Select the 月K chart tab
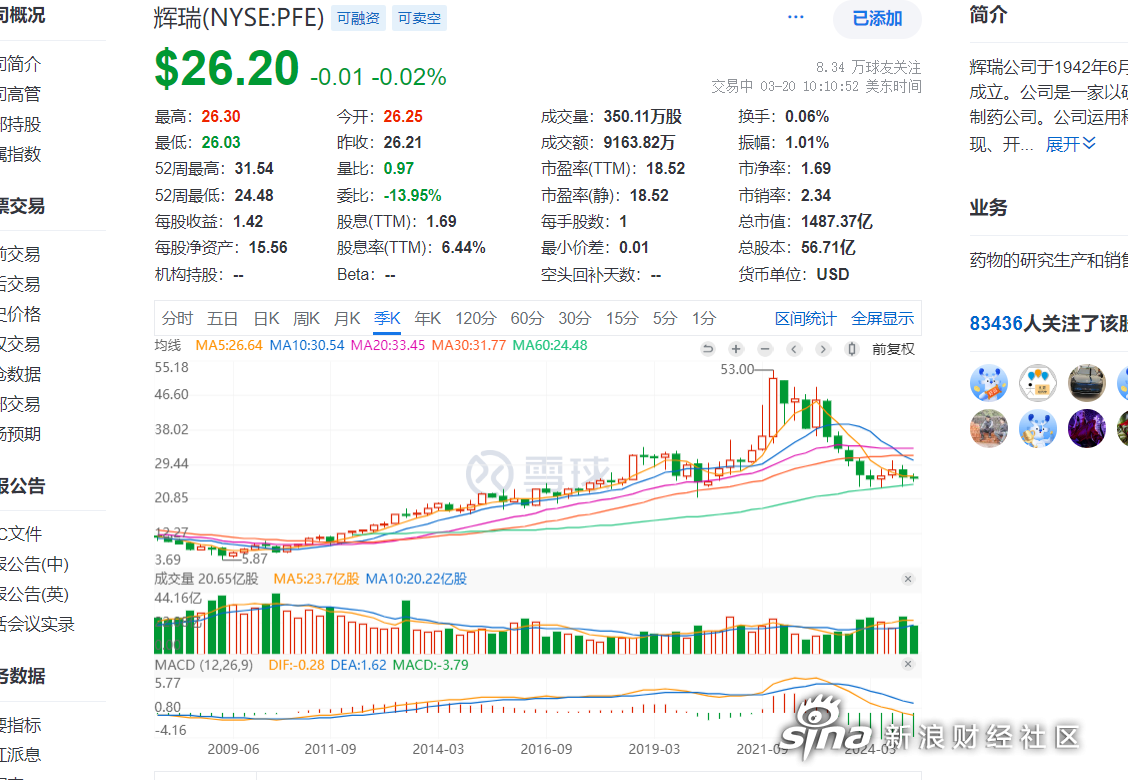This screenshot has height=780, width=1128. click(x=347, y=318)
